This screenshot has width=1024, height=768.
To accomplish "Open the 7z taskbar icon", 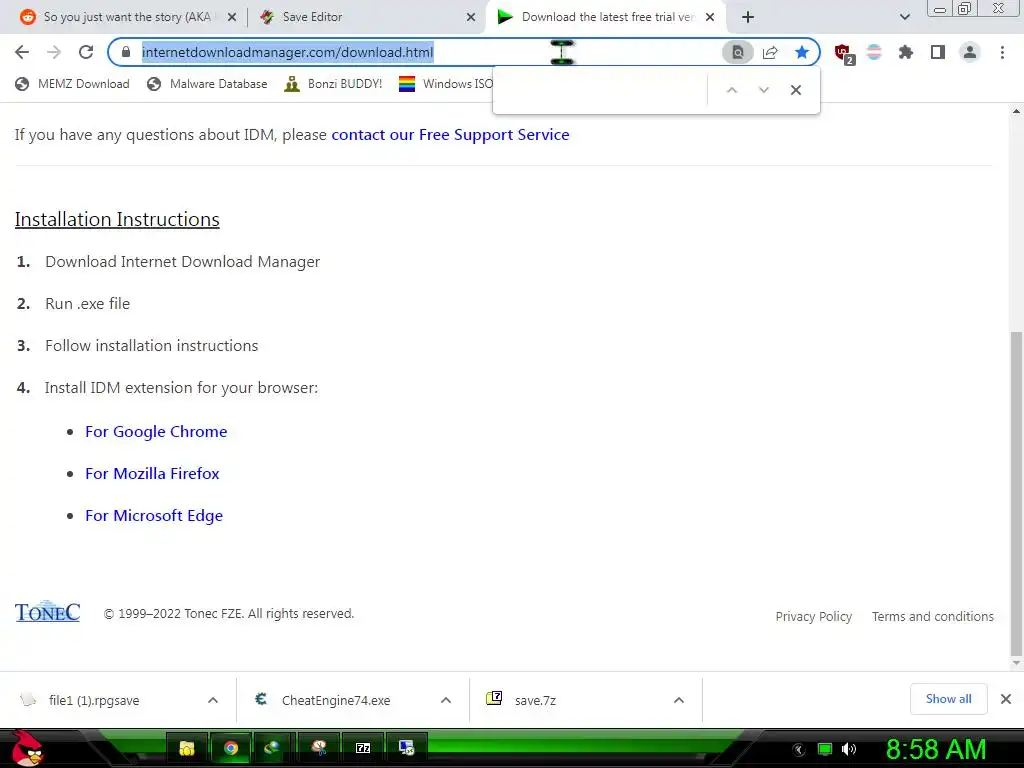I will [363, 748].
